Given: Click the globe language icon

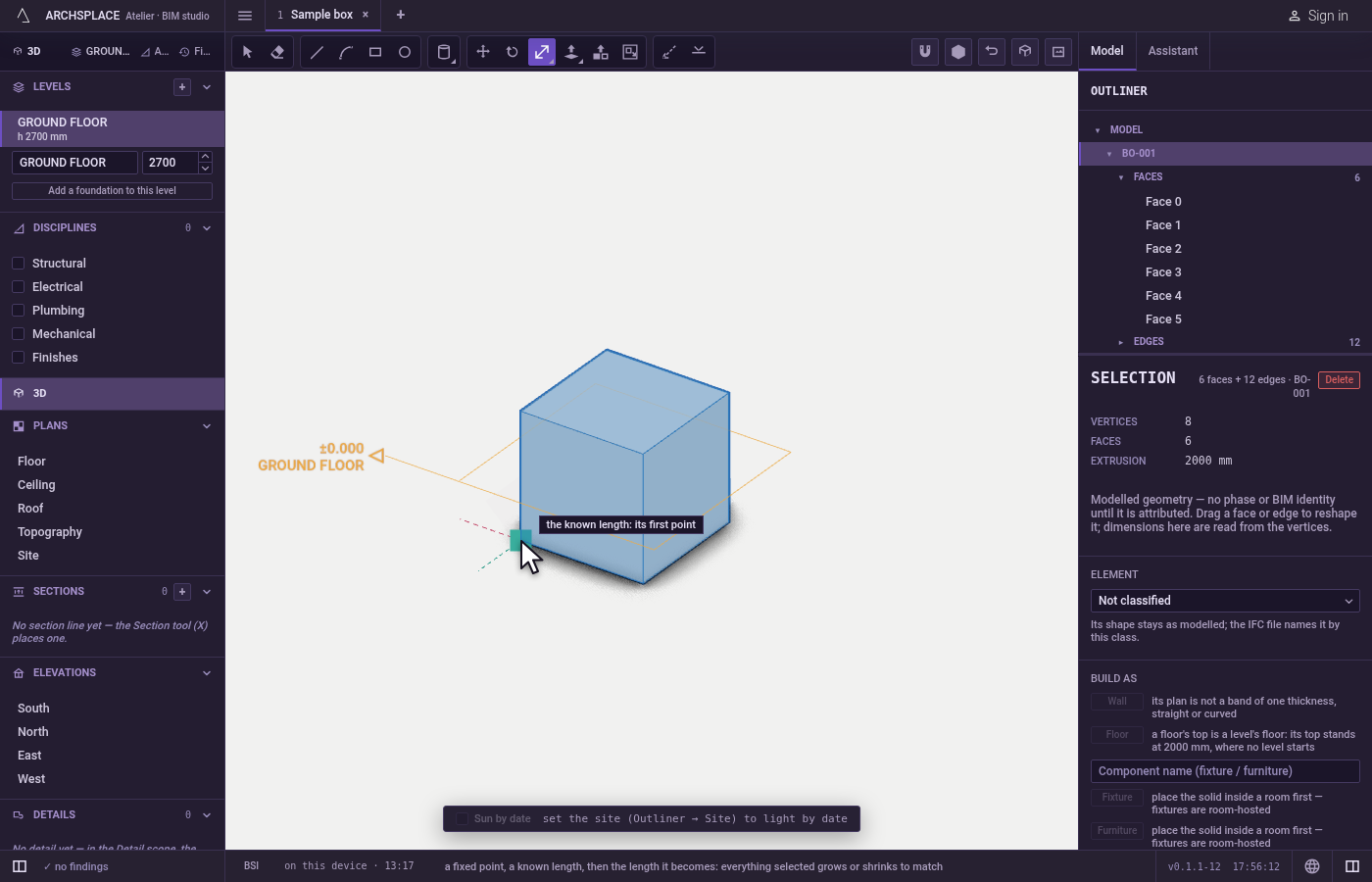Looking at the screenshot, I should pyautogui.click(x=1312, y=866).
